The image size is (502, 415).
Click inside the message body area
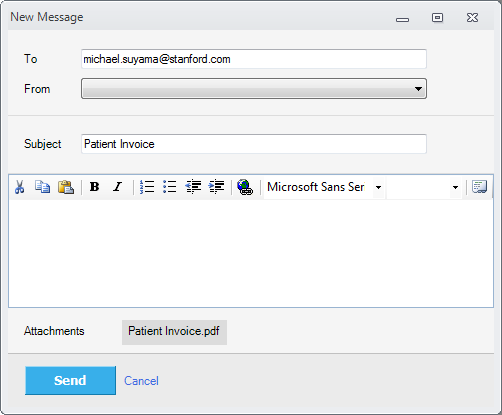[251, 253]
